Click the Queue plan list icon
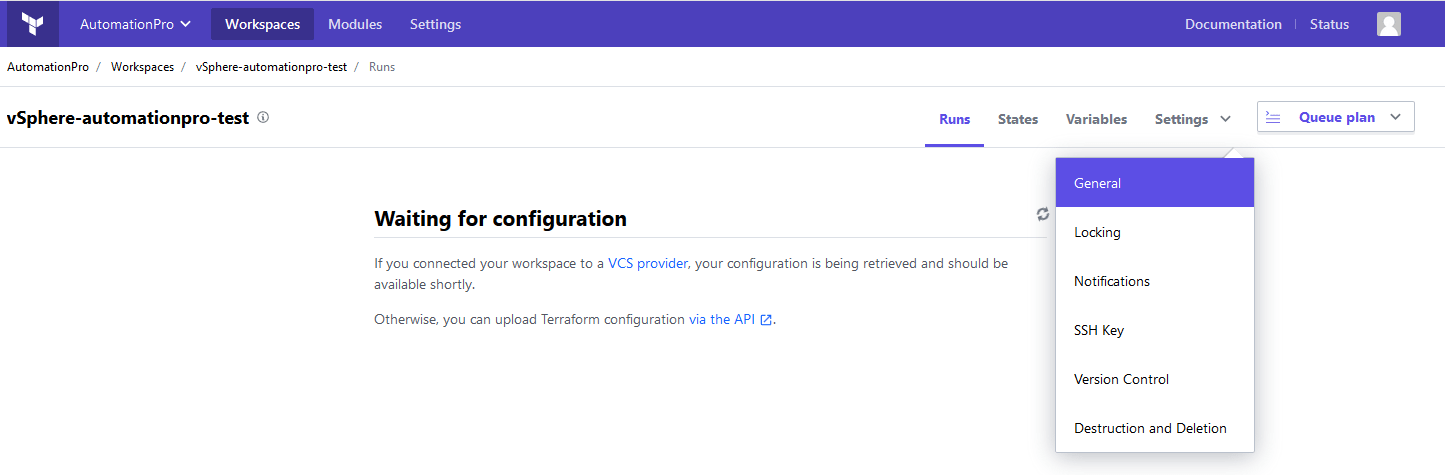 click(1273, 117)
